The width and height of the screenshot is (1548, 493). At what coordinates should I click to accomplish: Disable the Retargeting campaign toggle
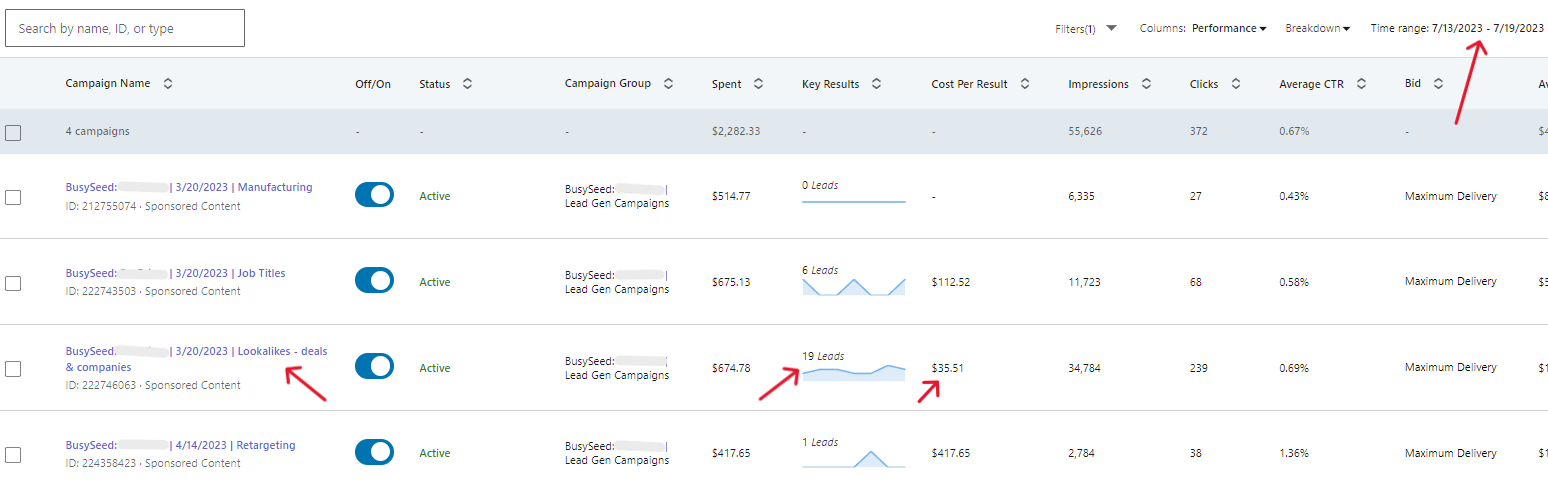pos(374,453)
